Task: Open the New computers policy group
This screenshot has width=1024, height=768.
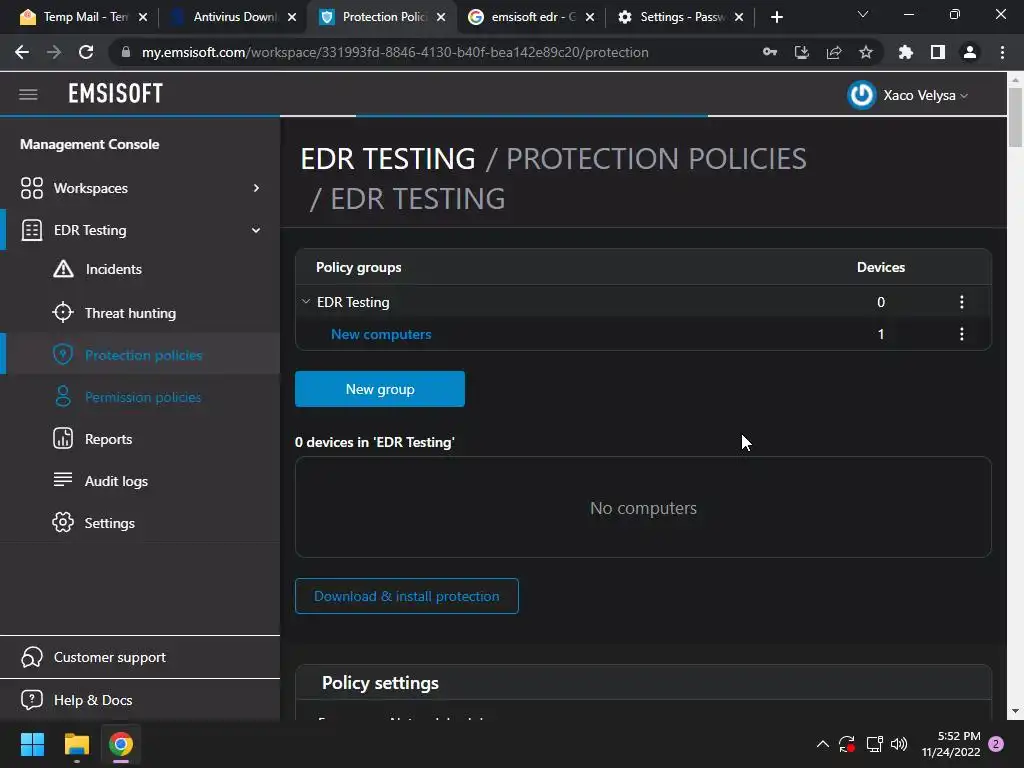Action: coord(381,334)
